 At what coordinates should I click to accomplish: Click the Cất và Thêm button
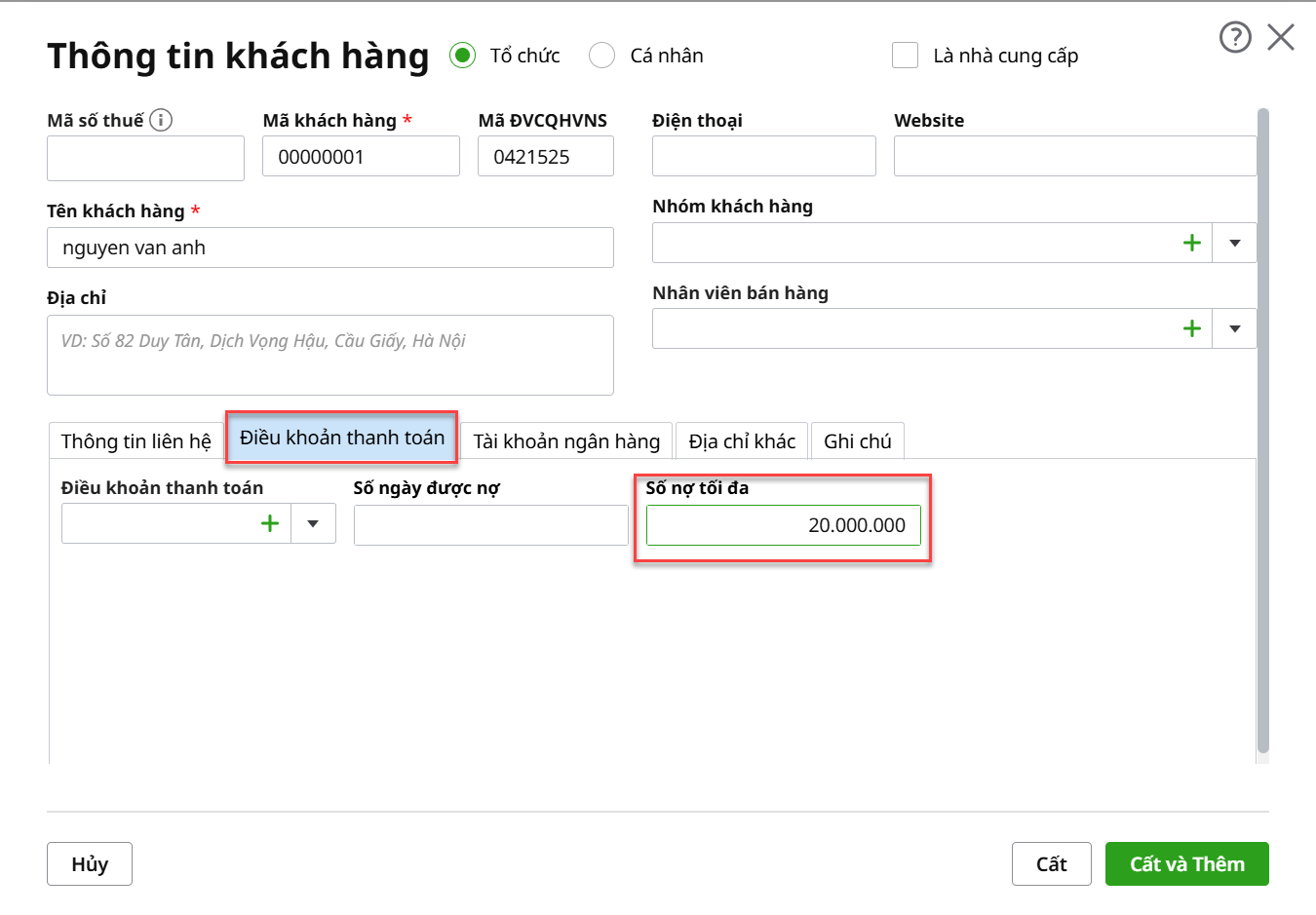1186,864
